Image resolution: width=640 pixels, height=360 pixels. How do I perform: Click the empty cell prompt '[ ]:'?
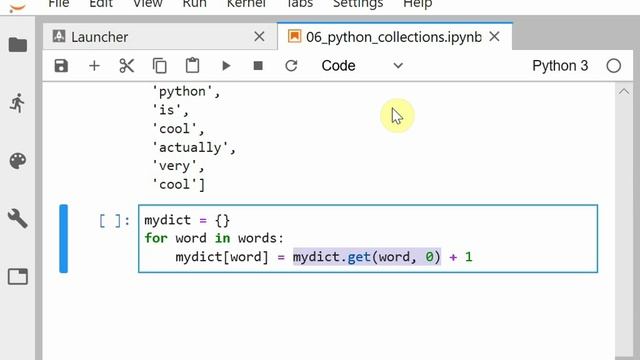tap(115, 221)
